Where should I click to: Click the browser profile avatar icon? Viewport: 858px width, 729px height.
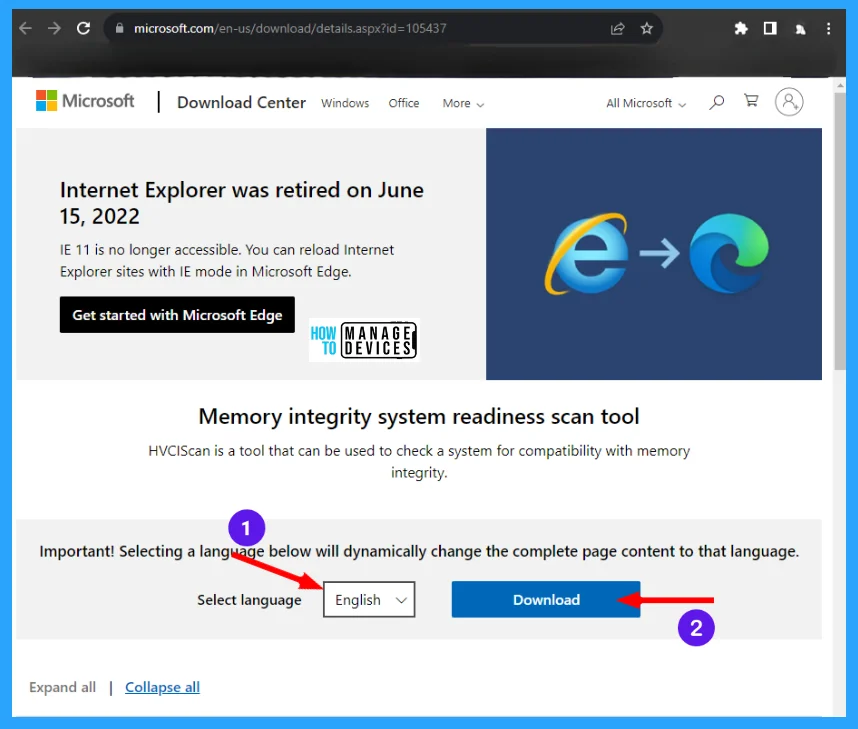tap(799, 29)
